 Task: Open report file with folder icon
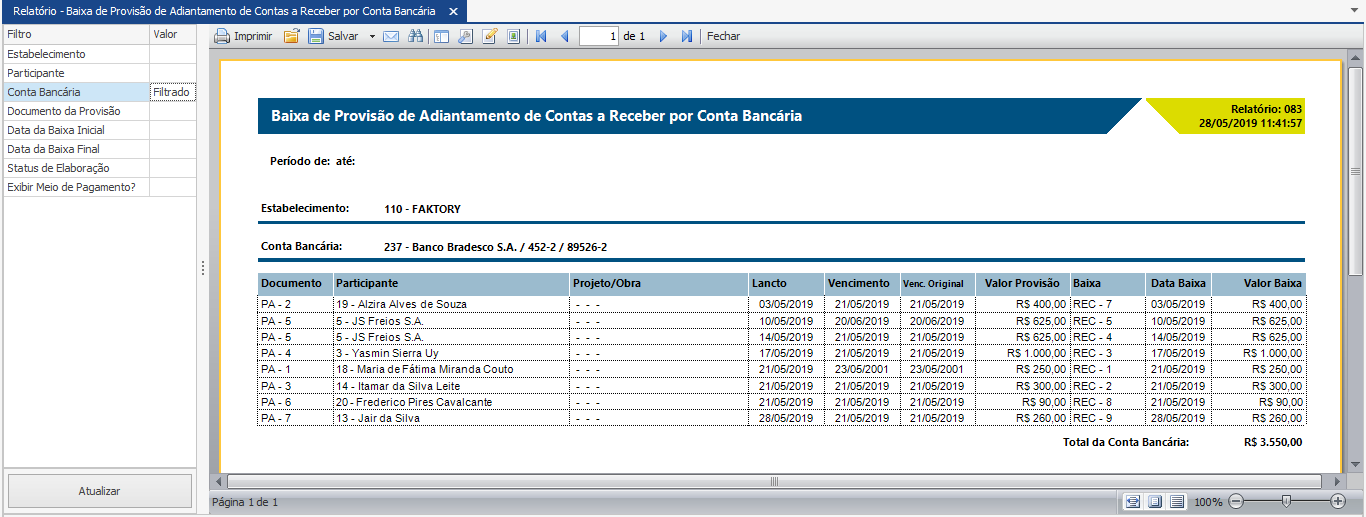[292, 36]
